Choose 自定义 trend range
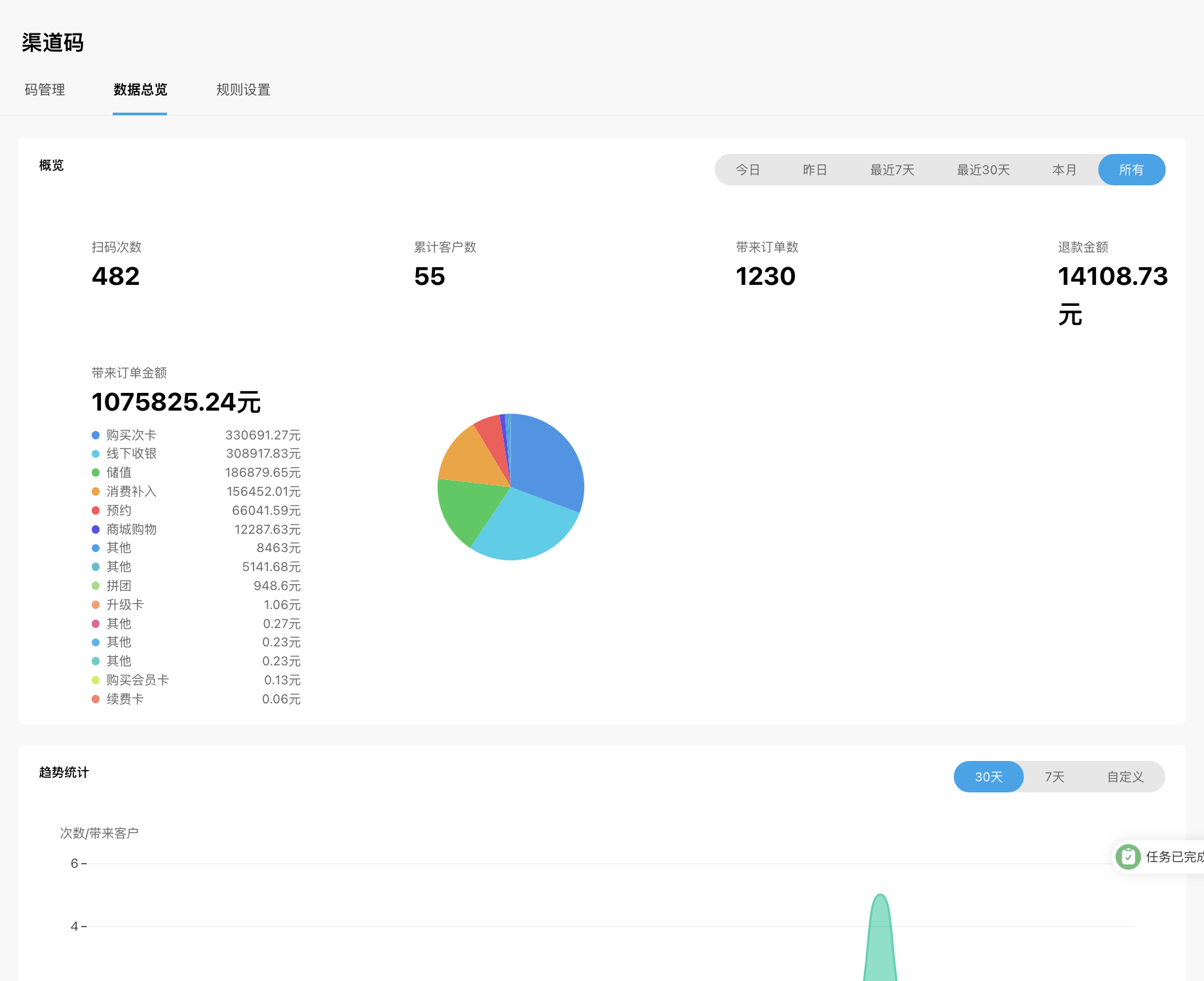Screen dimensions: 1204x981 point(1125,777)
